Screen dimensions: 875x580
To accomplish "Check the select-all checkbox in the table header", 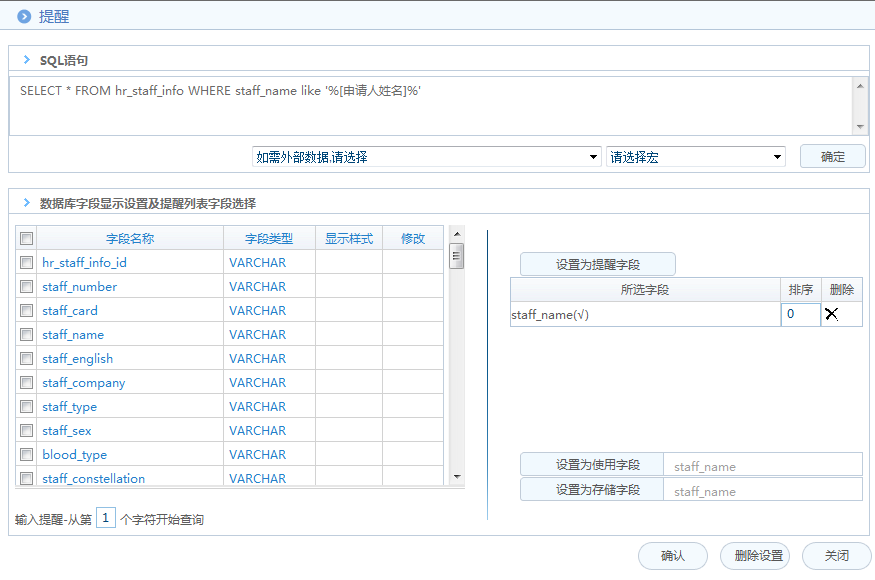I will 26,238.
